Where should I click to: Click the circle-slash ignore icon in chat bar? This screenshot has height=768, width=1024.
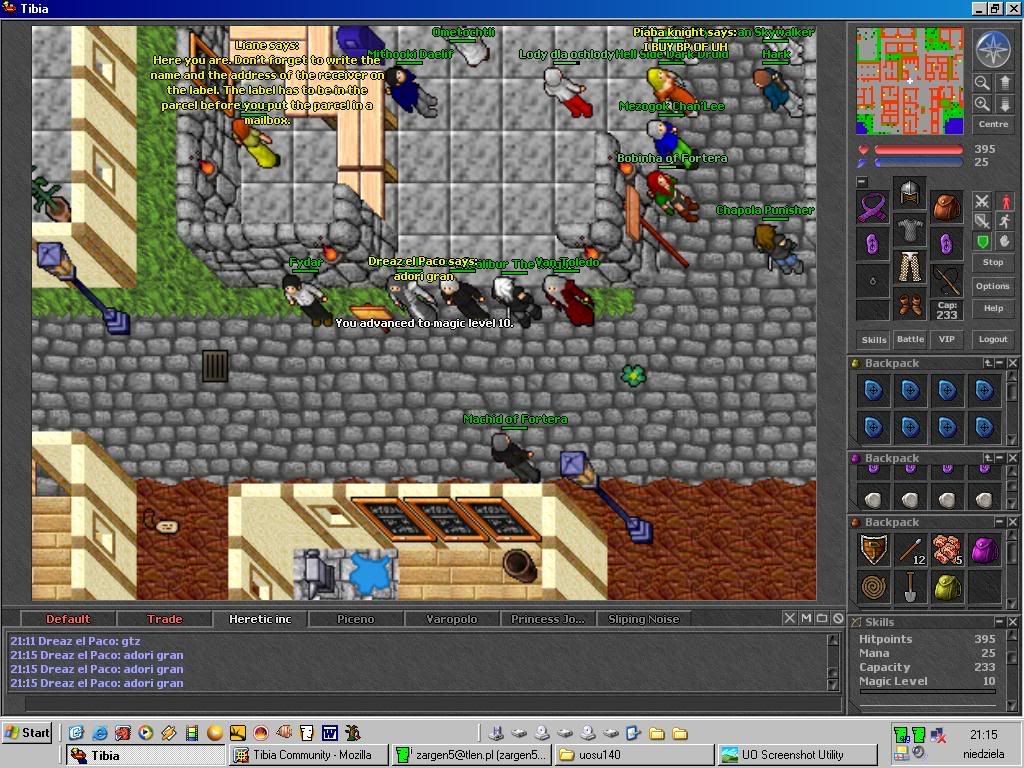tap(839, 618)
